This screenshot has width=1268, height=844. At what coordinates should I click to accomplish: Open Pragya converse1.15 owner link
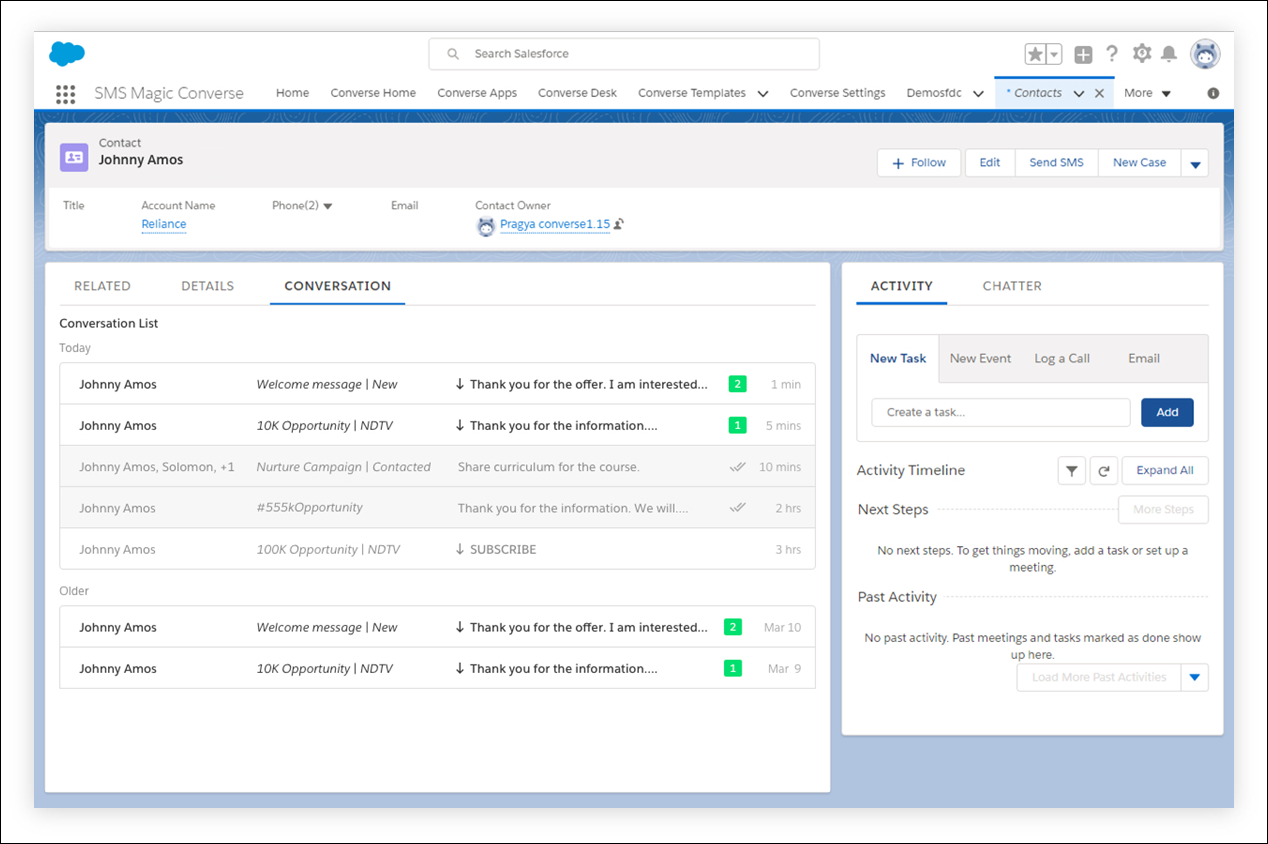[555, 224]
